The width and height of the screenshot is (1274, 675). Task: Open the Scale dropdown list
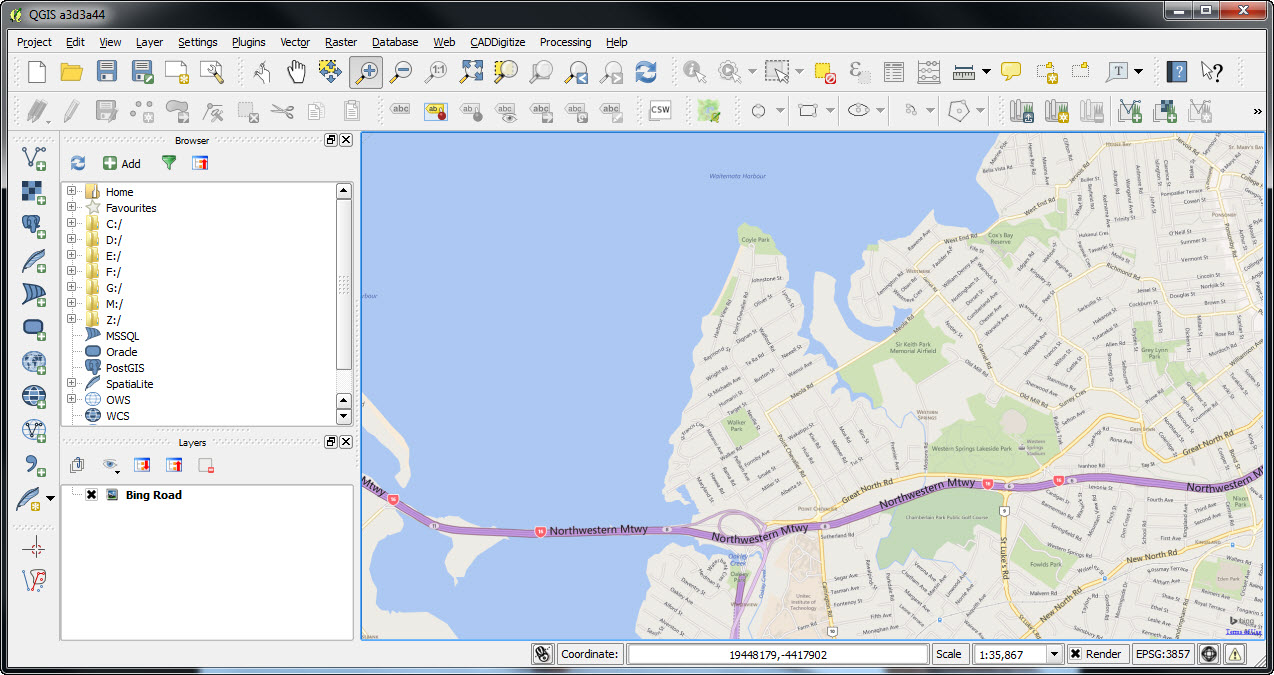pos(1053,654)
